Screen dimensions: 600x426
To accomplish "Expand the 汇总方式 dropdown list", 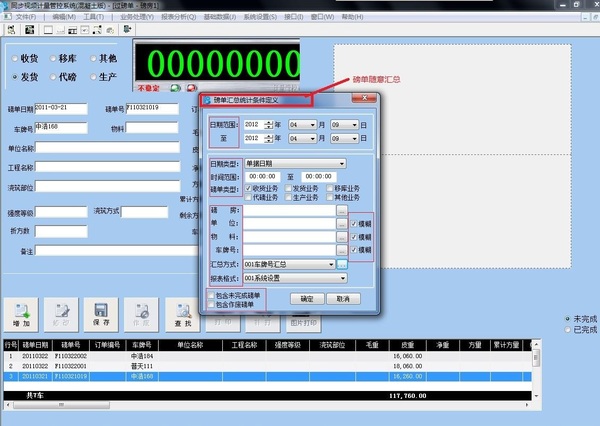I will 329,263.
